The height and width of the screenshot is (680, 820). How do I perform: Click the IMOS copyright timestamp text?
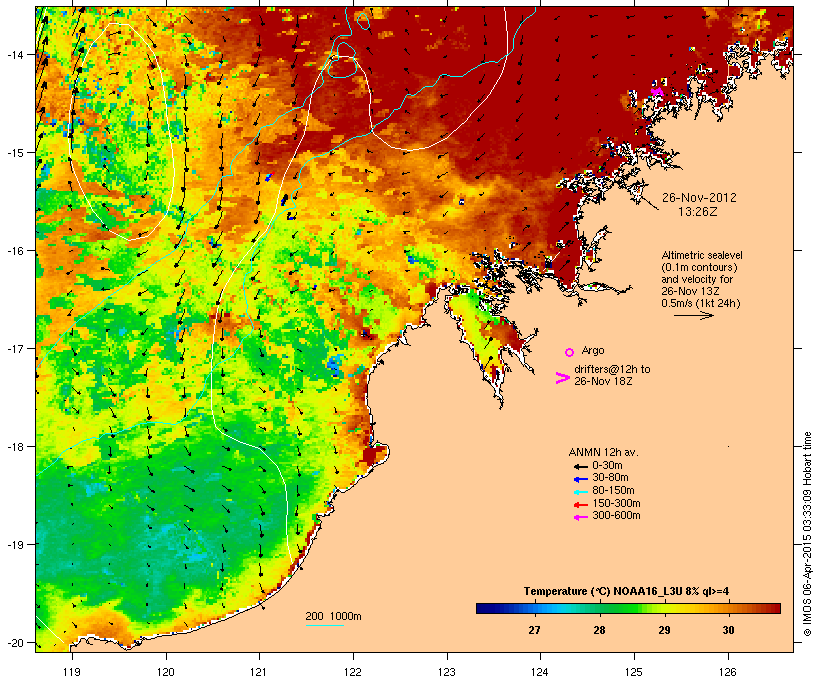[x=807, y=534]
